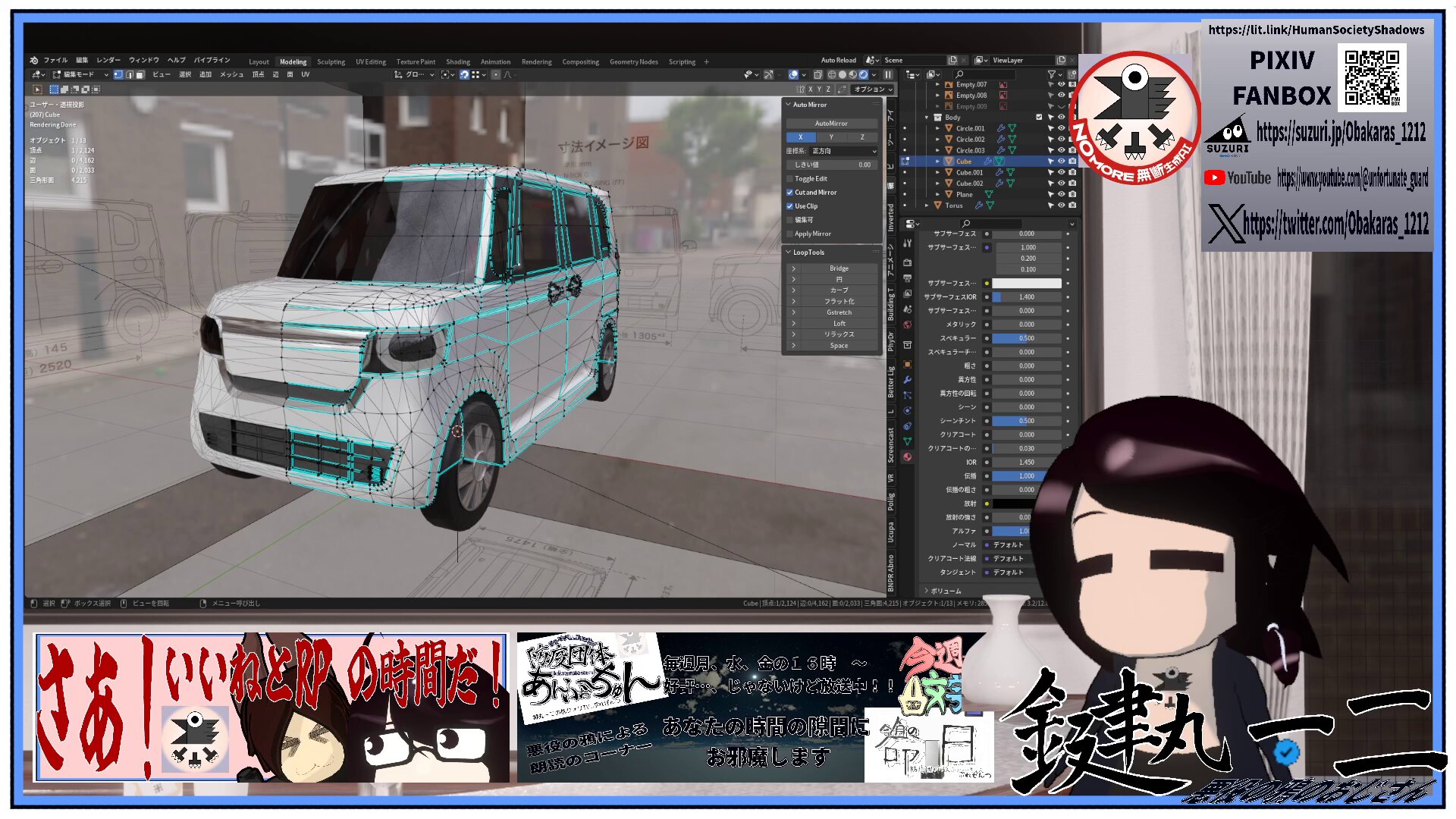Switch to Sculpting workspace tab
Image resolution: width=1456 pixels, height=819 pixels.
click(331, 61)
